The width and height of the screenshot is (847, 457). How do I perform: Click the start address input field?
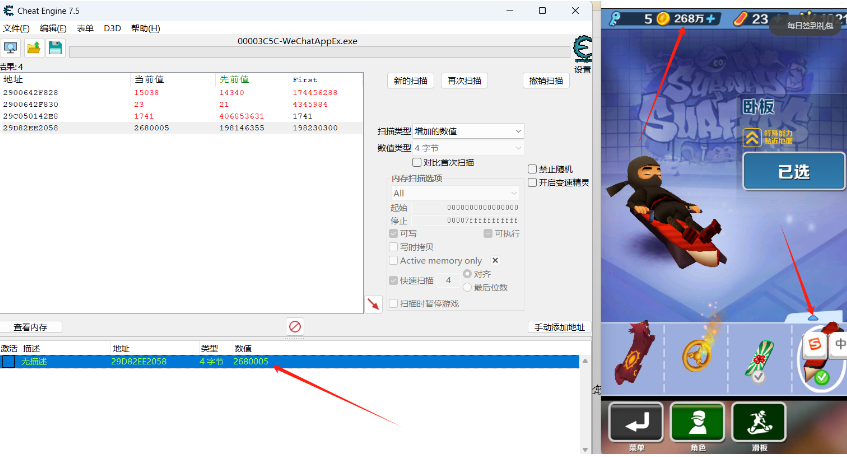click(x=466, y=207)
